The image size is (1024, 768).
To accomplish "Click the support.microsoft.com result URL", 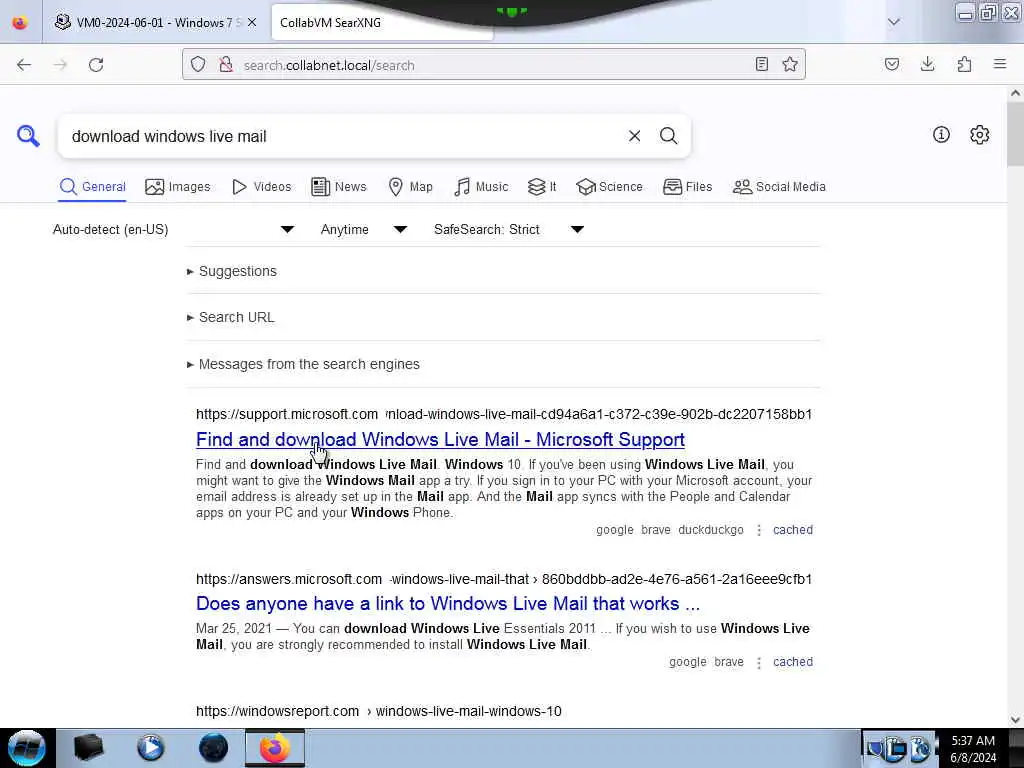I will click(504, 414).
